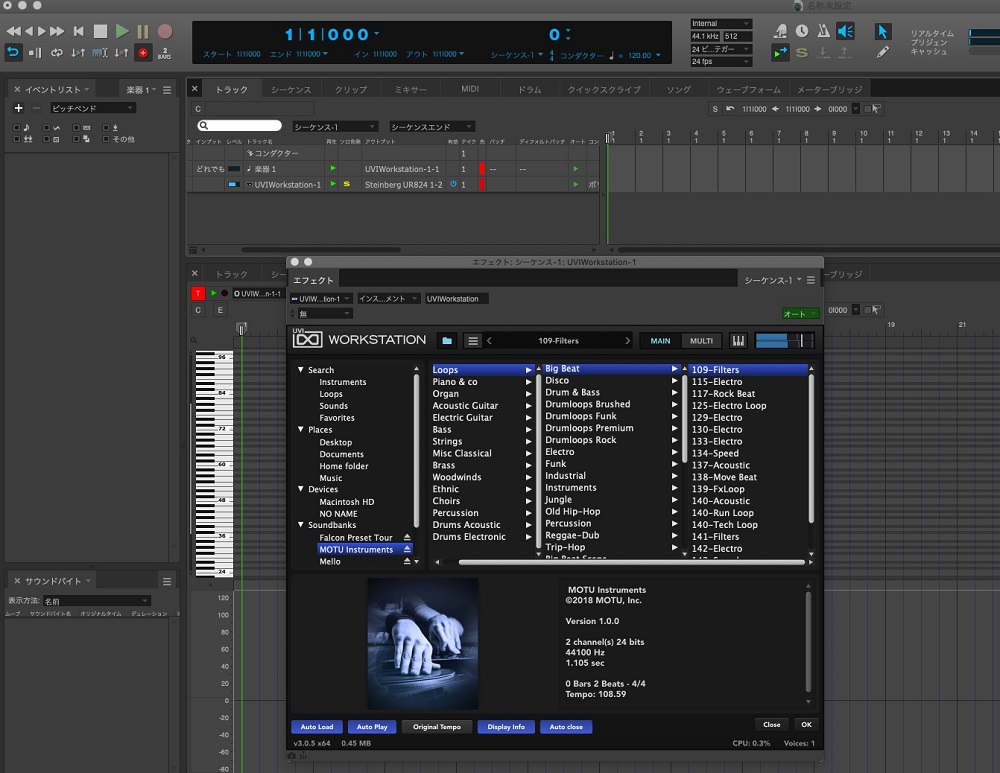Toggle Overdub record mode red icon
1000x773 pixels.
pos(143,53)
